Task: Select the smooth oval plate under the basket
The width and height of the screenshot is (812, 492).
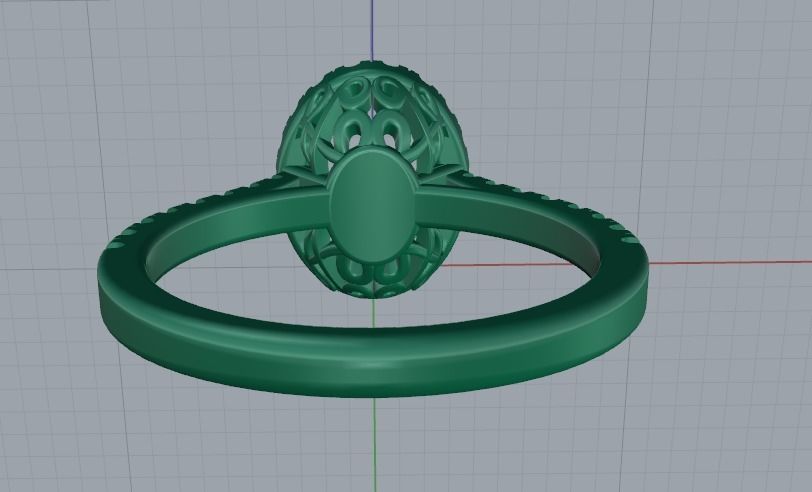Action: tap(372, 206)
